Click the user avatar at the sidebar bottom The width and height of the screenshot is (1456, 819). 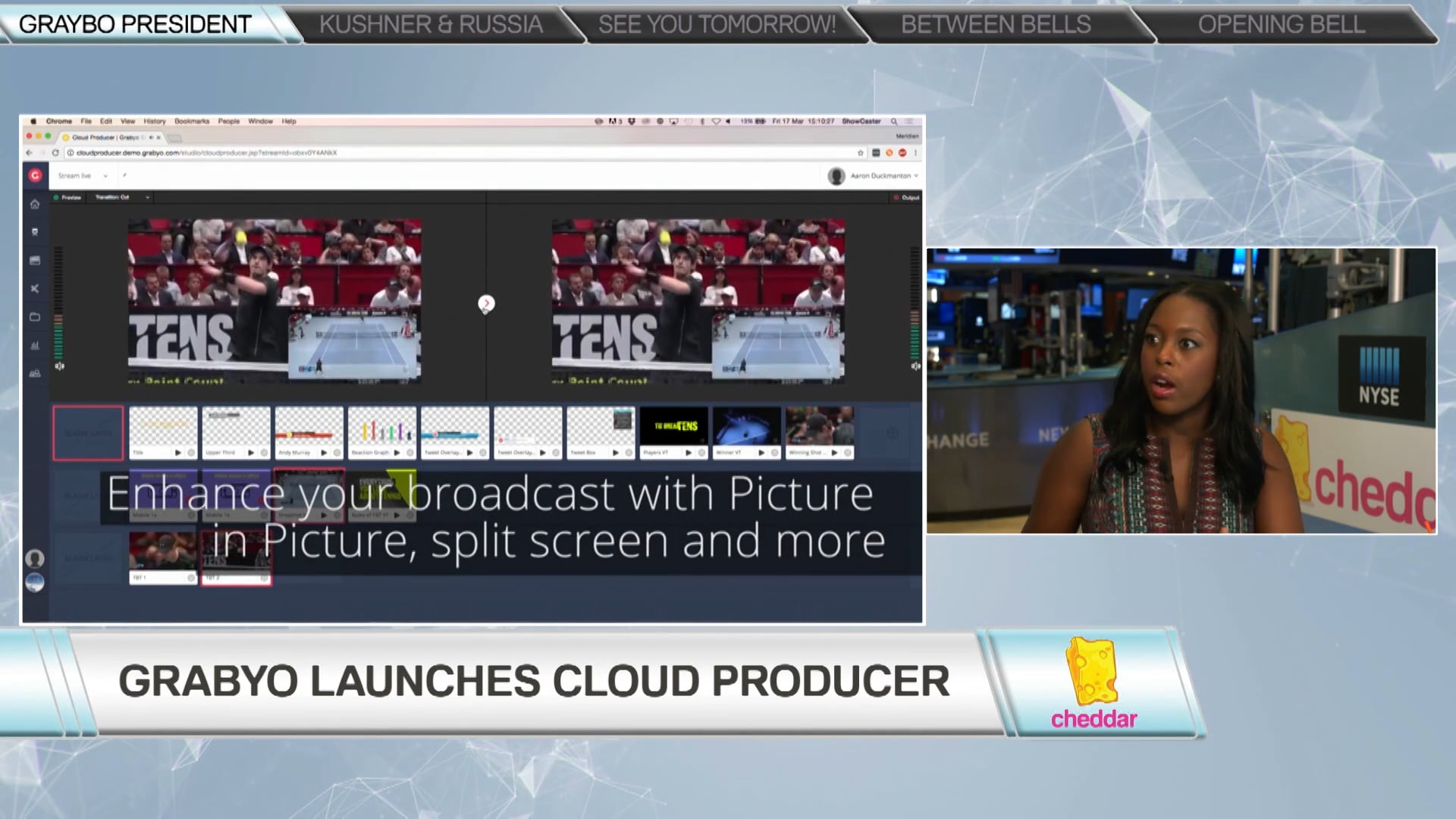tap(33, 558)
